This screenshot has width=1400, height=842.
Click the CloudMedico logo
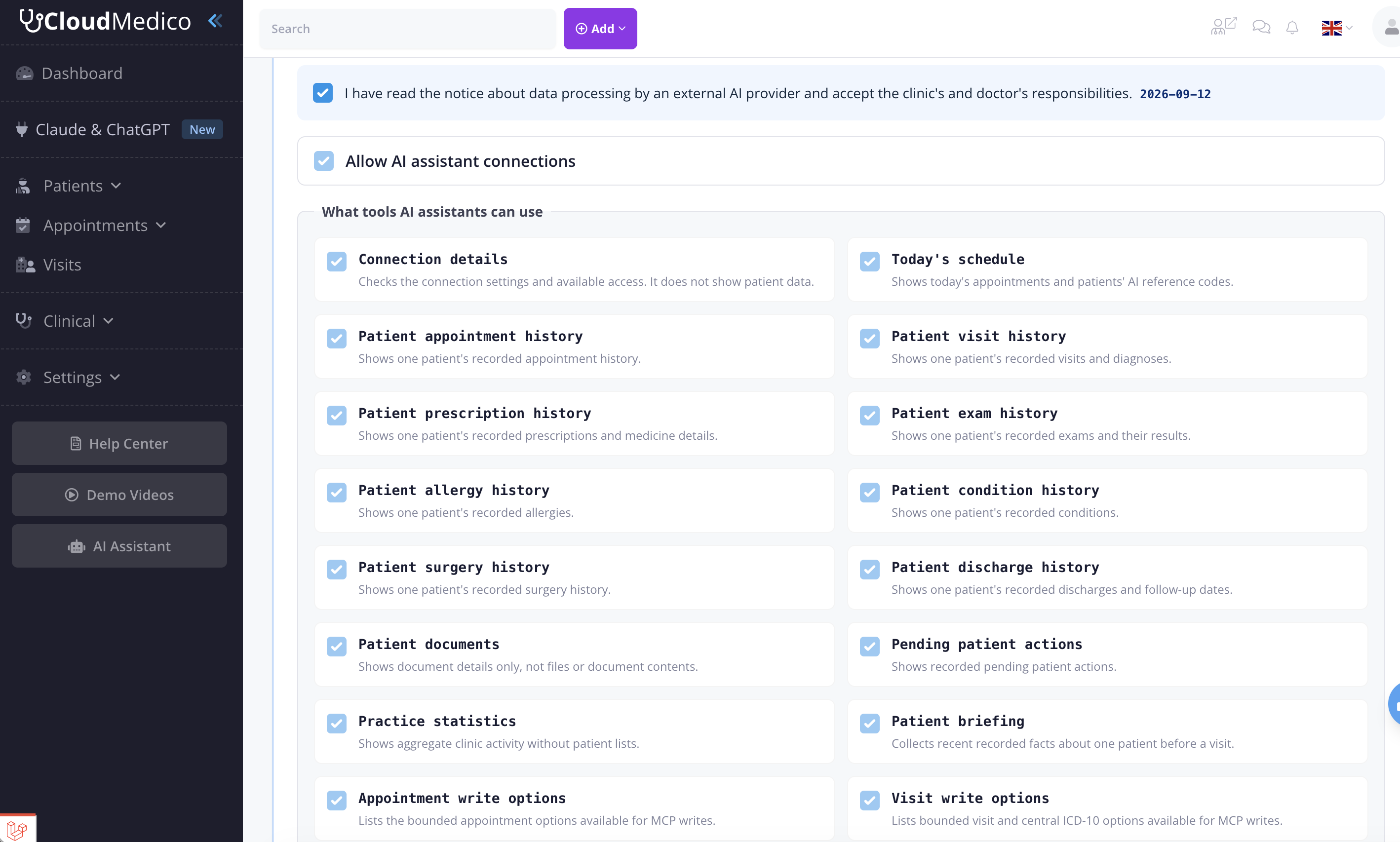click(105, 22)
